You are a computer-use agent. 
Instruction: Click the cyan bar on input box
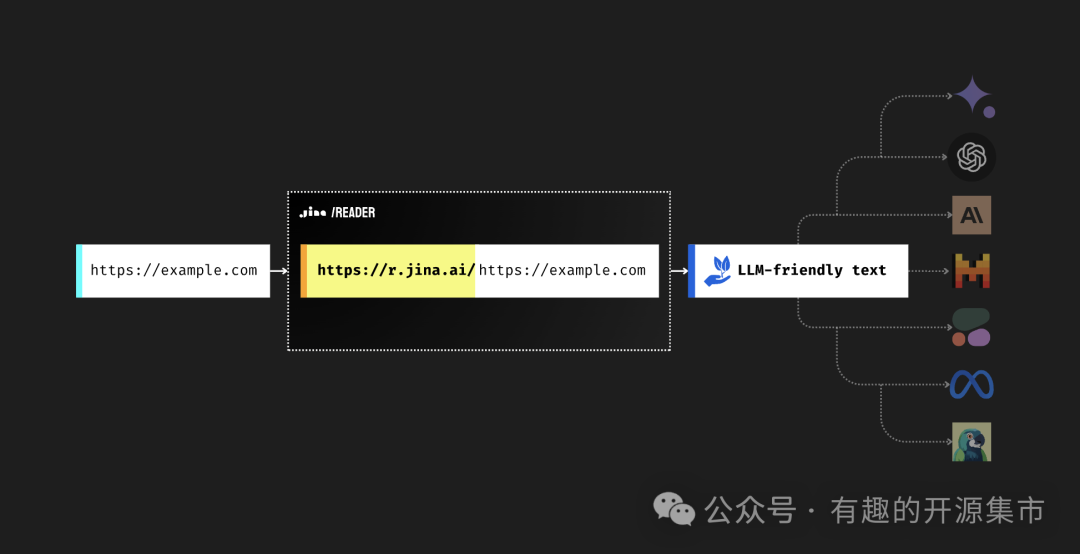(79, 271)
